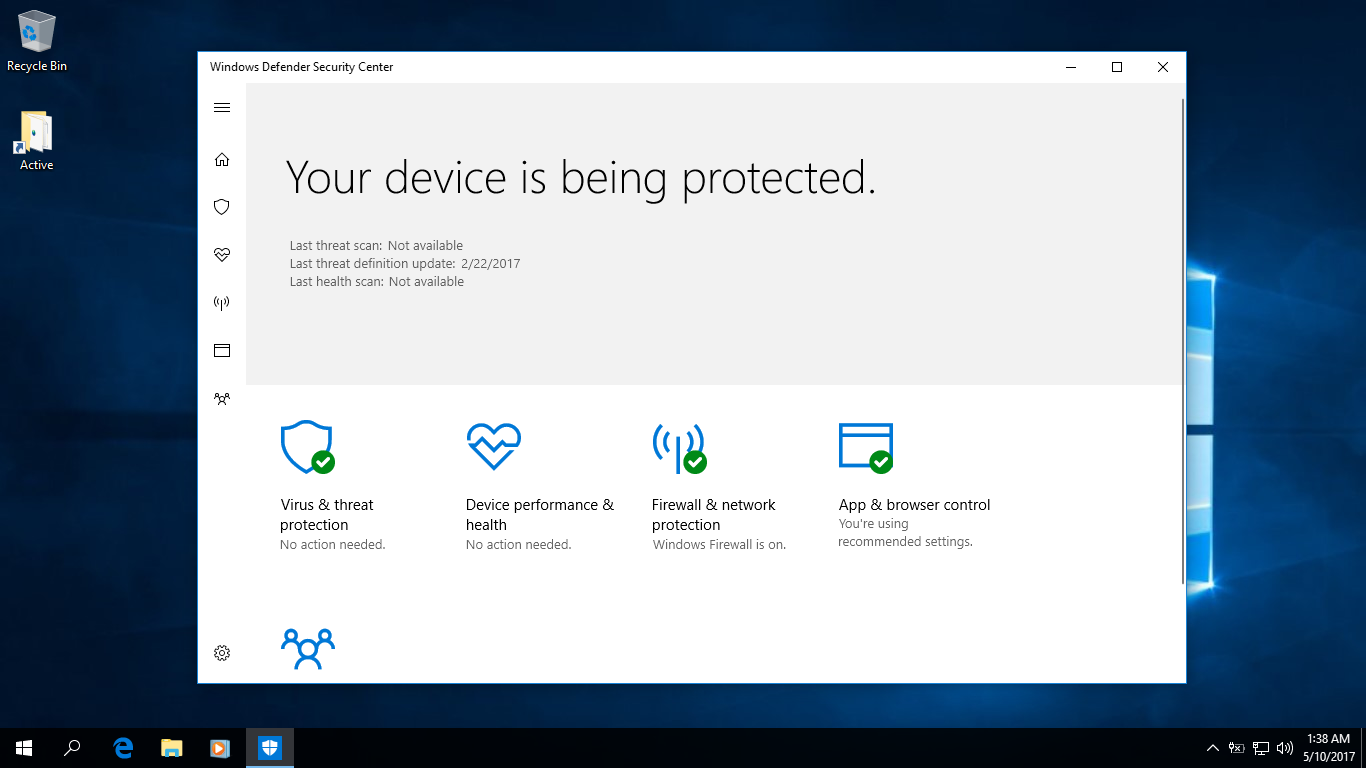Open Family options icon in sidebar
Viewport: 1366px width, 768px height.
[222, 399]
